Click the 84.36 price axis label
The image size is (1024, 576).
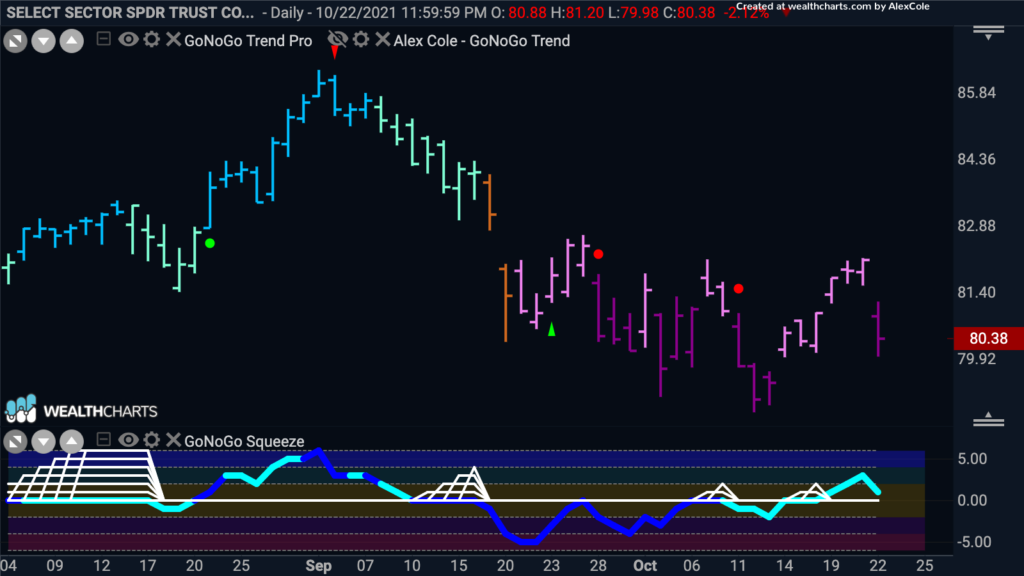click(977, 159)
